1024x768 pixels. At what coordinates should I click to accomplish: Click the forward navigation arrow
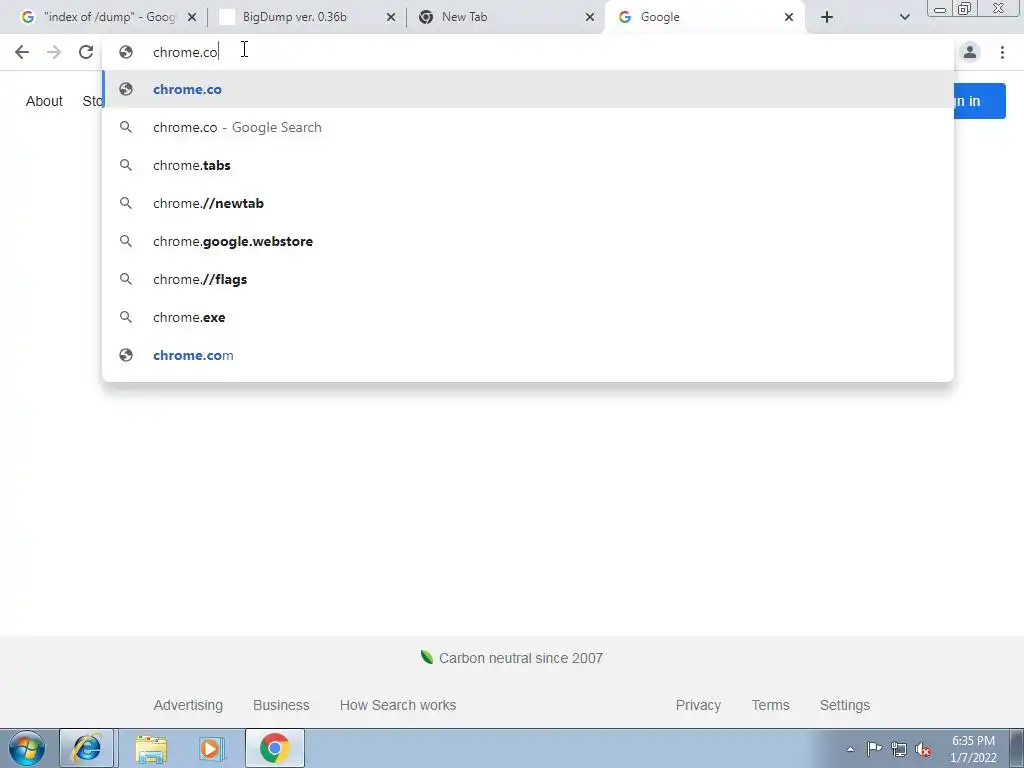[x=54, y=52]
